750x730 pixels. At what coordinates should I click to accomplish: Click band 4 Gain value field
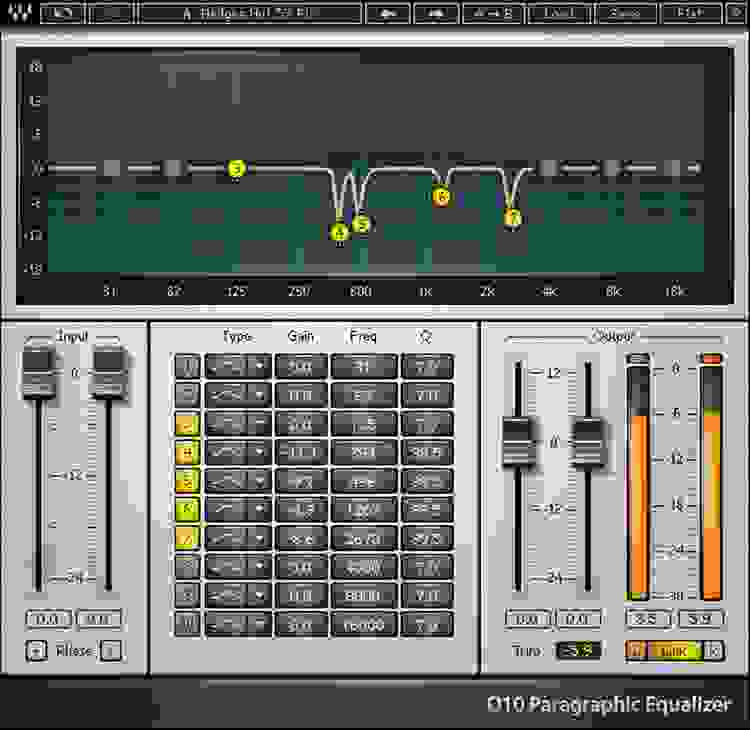(x=301, y=453)
